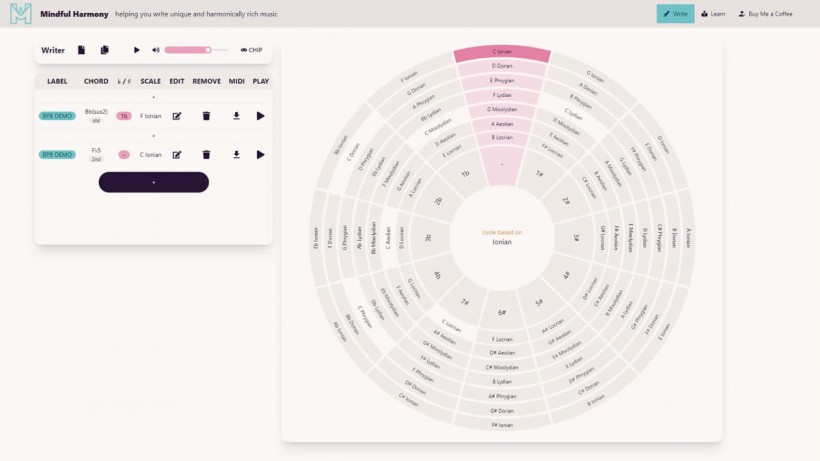820x461 pixels.
Task: Delete the Bb(sus2) chord row
Action: (x=206, y=116)
